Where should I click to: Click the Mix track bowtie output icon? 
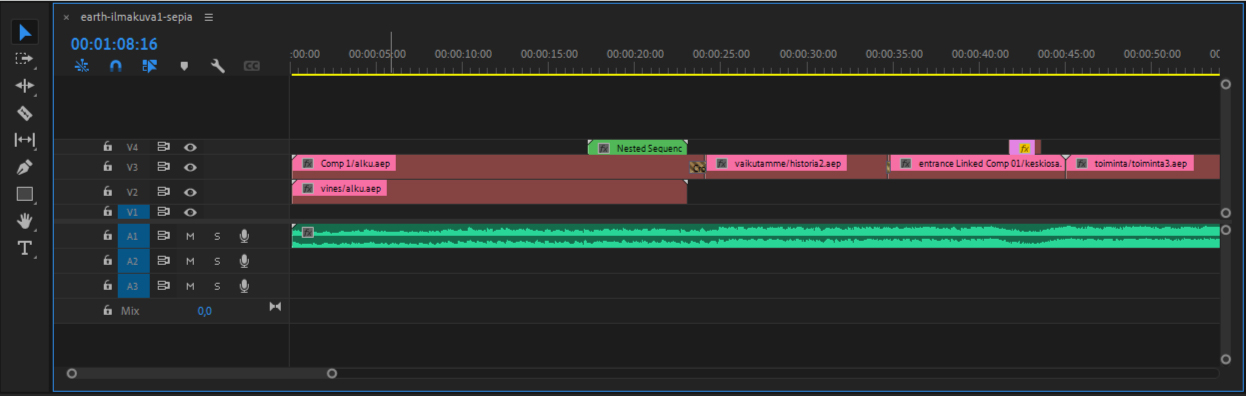pyautogui.click(x=275, y=306)
